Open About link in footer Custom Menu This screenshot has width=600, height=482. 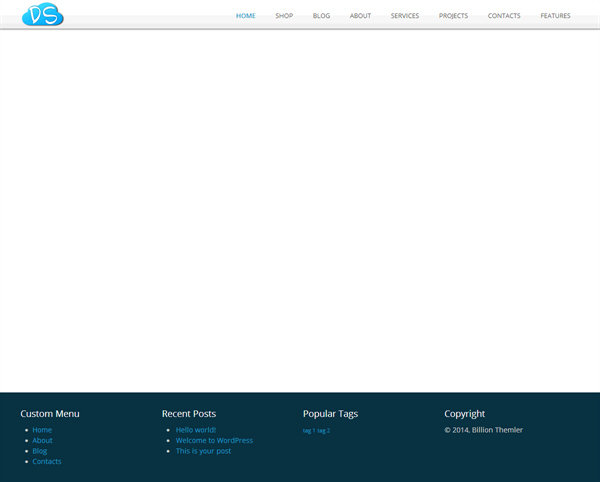[x=42, y=441]
